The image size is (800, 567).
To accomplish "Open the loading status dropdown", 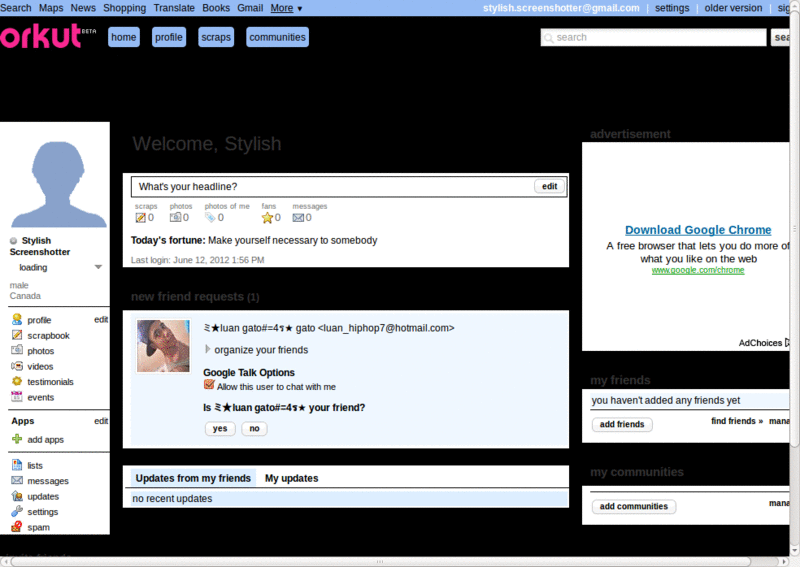I will pyautogui.click(x=98, y=267).
